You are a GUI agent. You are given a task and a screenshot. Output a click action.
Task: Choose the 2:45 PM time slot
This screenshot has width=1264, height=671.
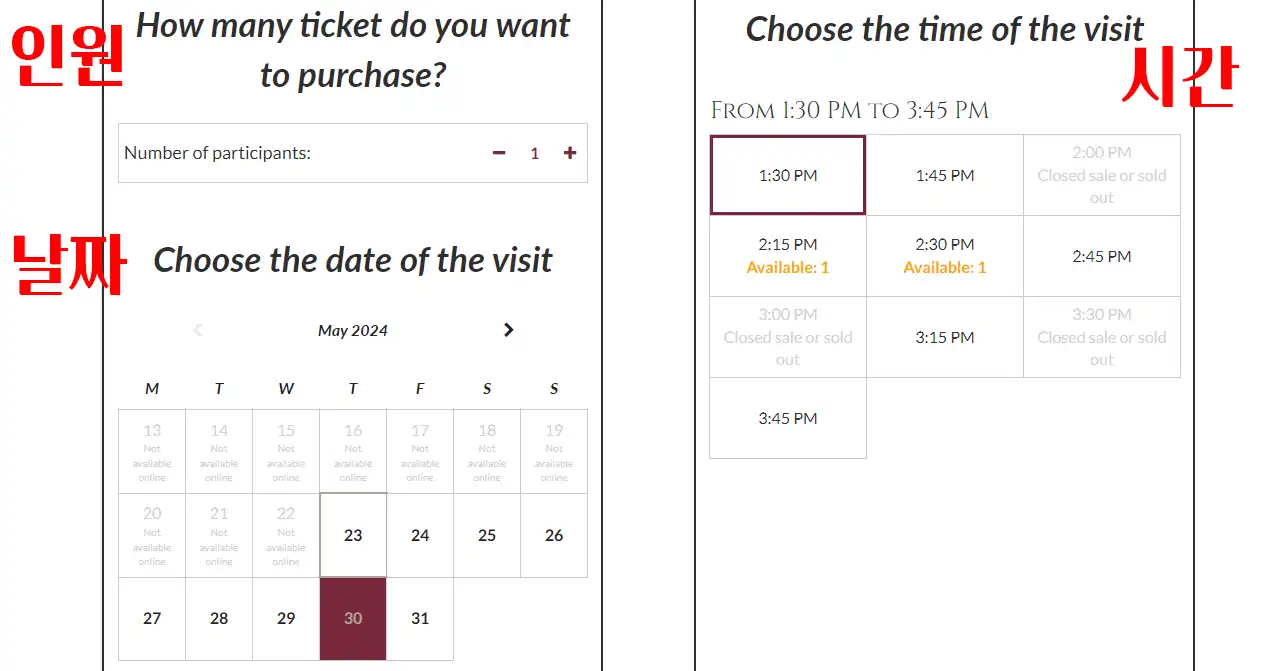[x=1102, y=256]
